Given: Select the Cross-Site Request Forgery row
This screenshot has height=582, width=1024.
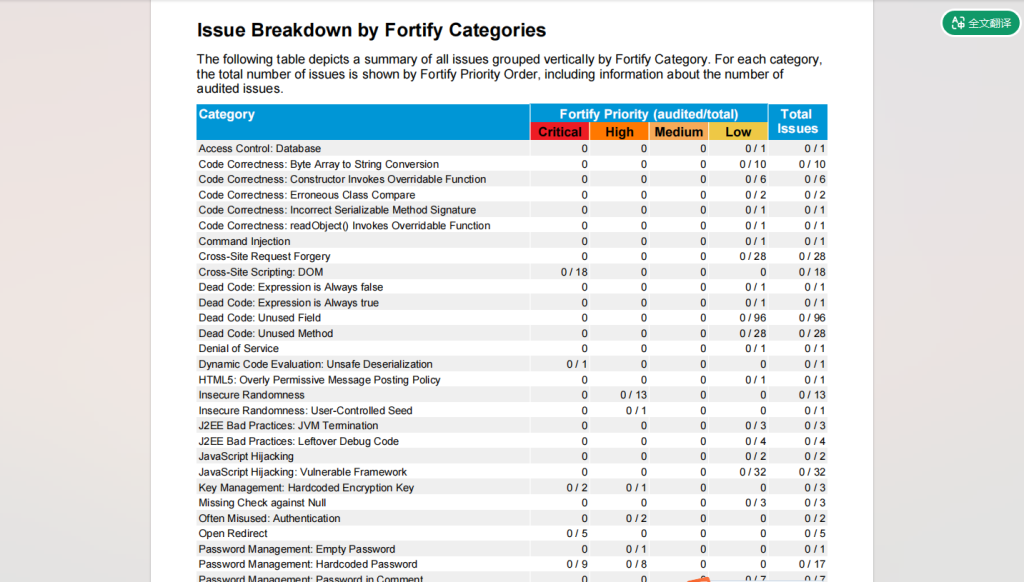Looking at the screenshot, I should [x=264, y=257].
